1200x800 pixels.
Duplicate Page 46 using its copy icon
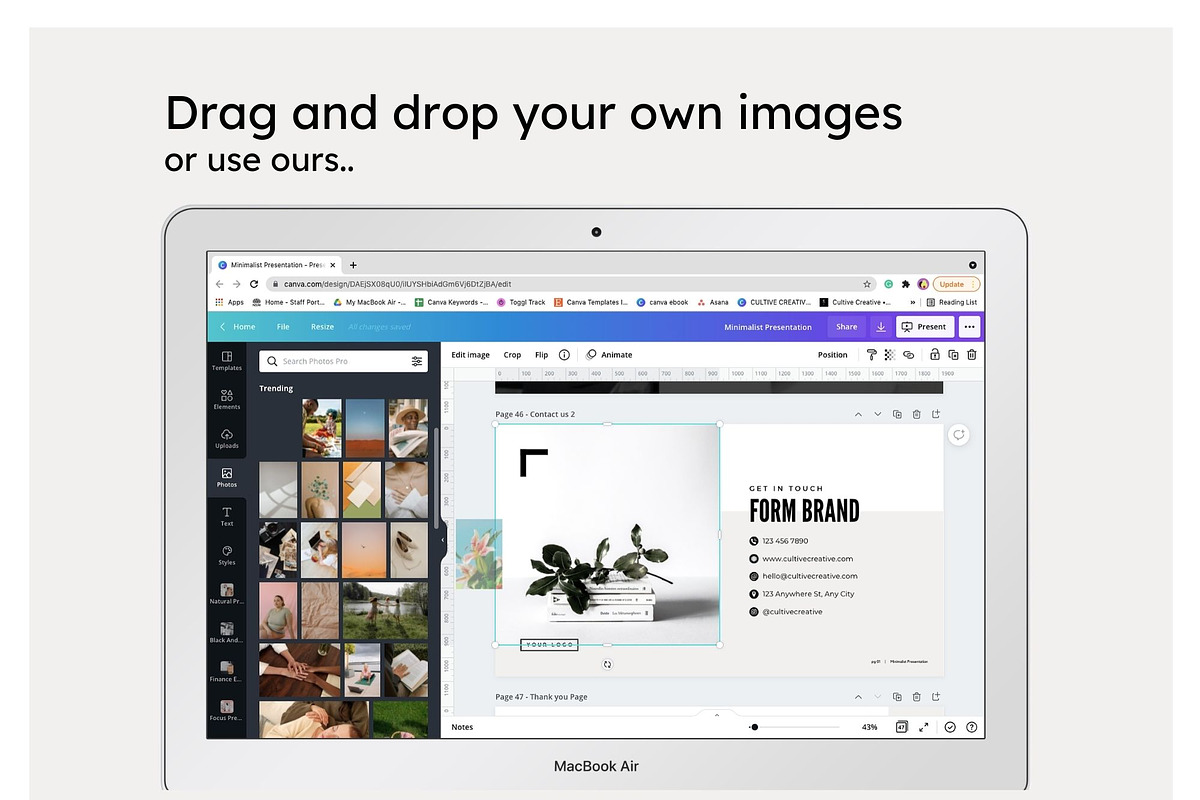(897, 414)
